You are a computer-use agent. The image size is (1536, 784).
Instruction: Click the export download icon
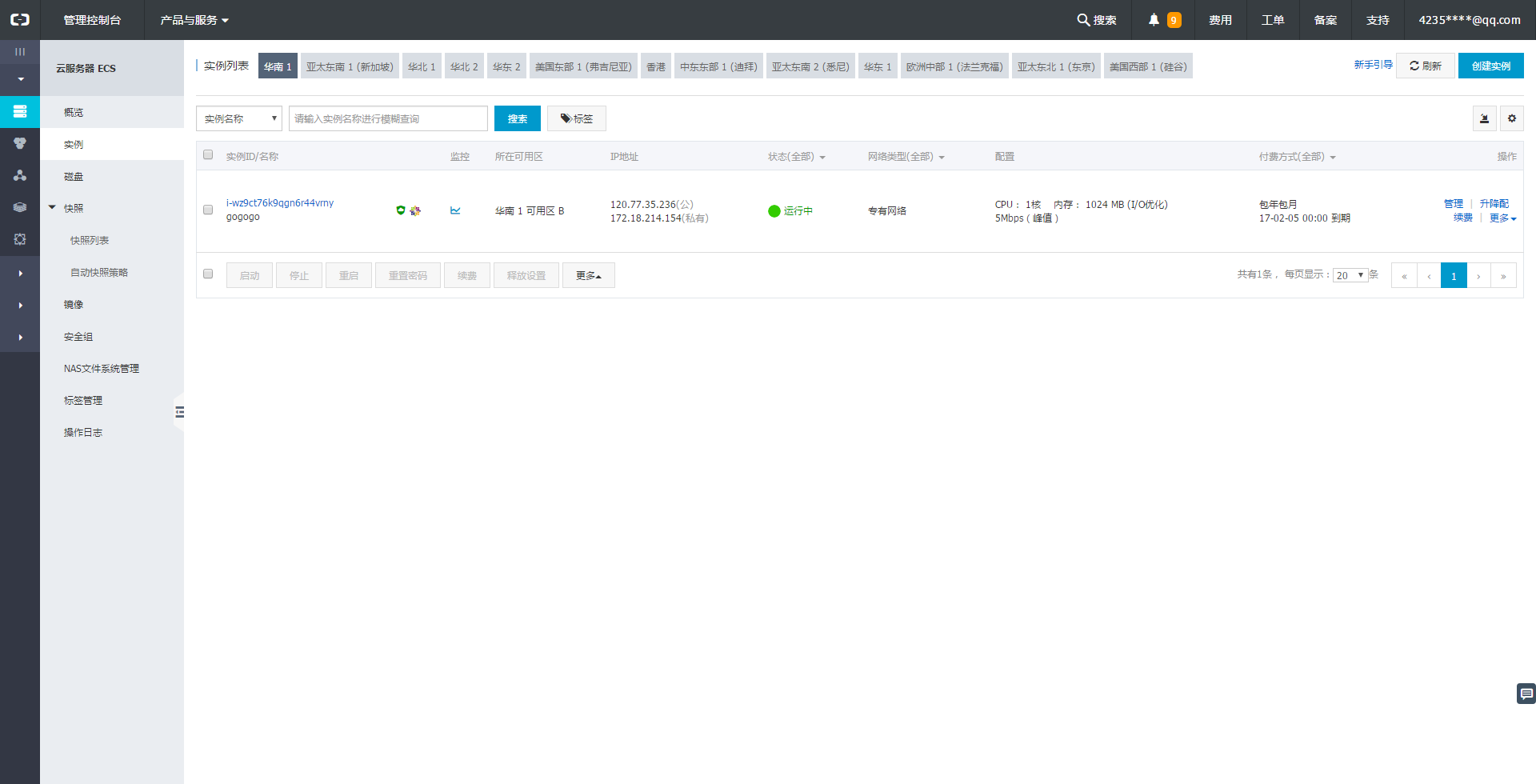pos(1485,118)
